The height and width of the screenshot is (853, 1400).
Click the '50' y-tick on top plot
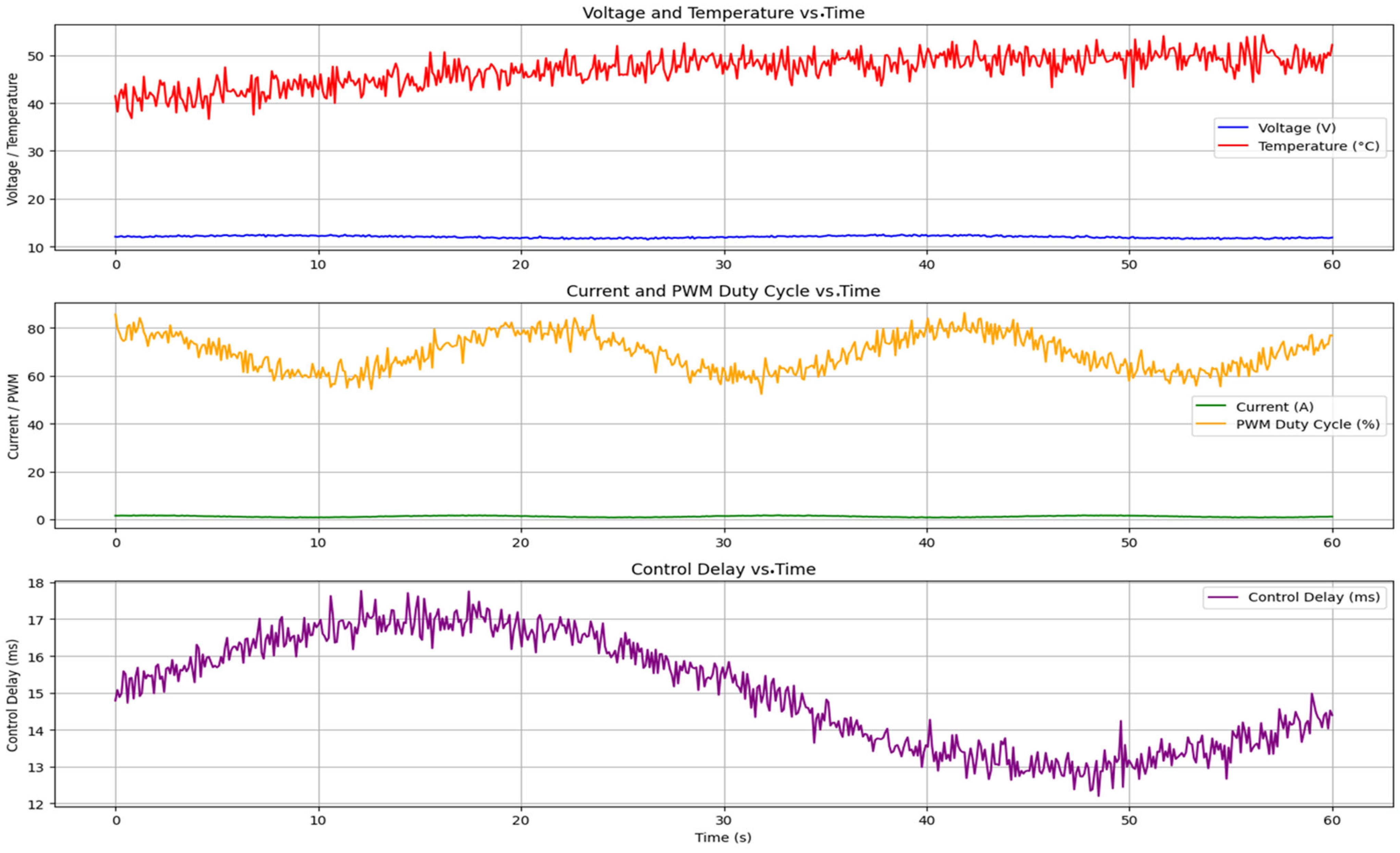[36, 56]
